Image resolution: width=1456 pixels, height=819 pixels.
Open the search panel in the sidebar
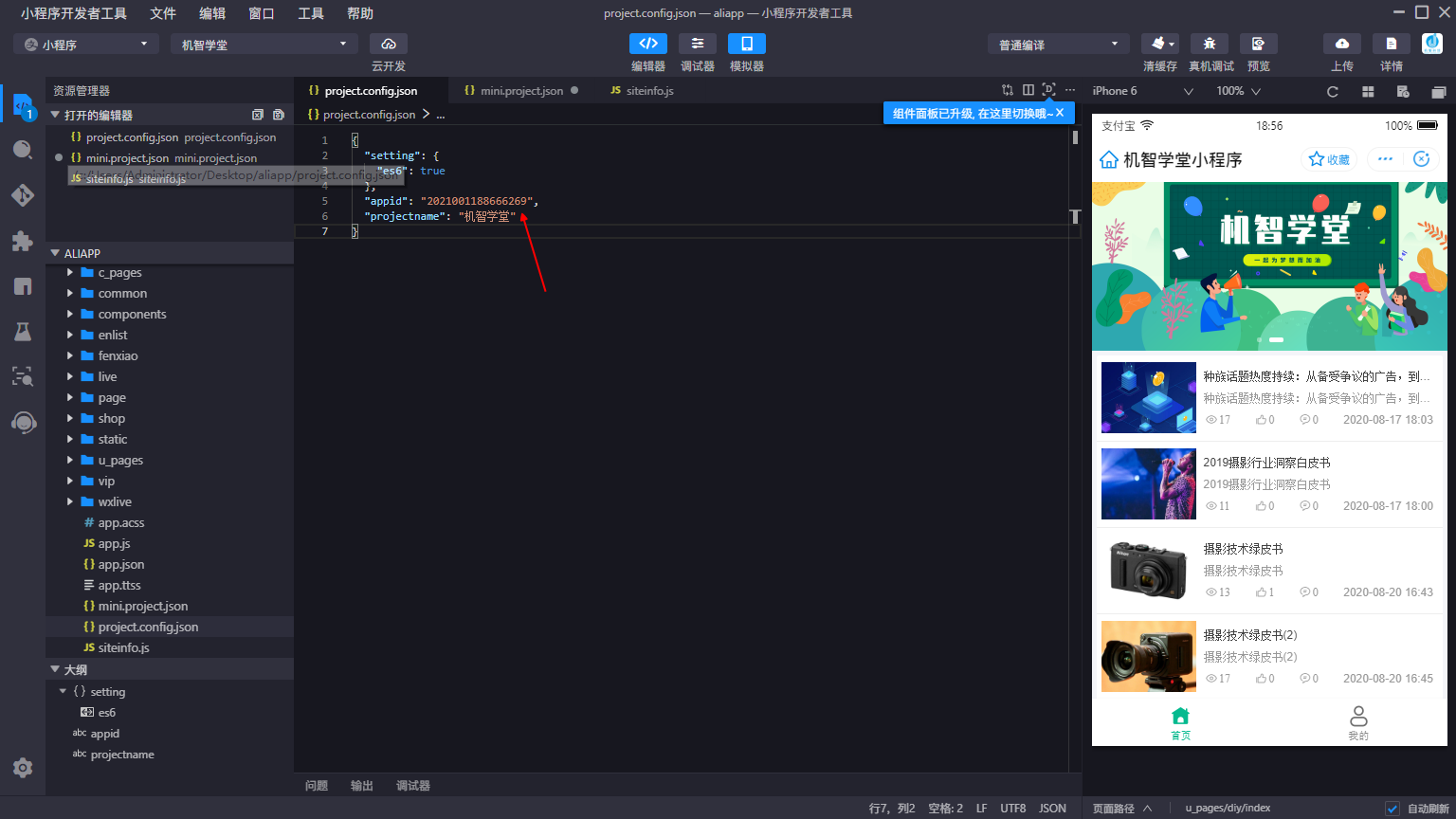click(23, 150)
